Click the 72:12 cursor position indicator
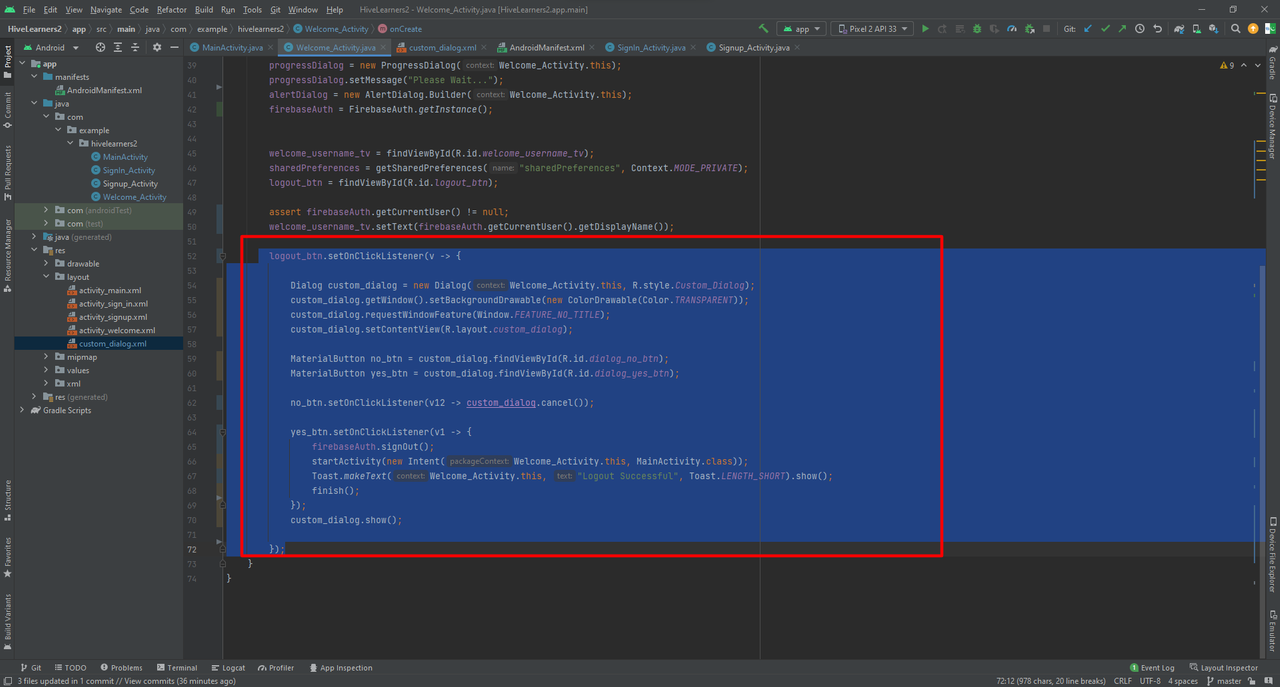Viewport: 1280px width, 687px height. 1049,681
